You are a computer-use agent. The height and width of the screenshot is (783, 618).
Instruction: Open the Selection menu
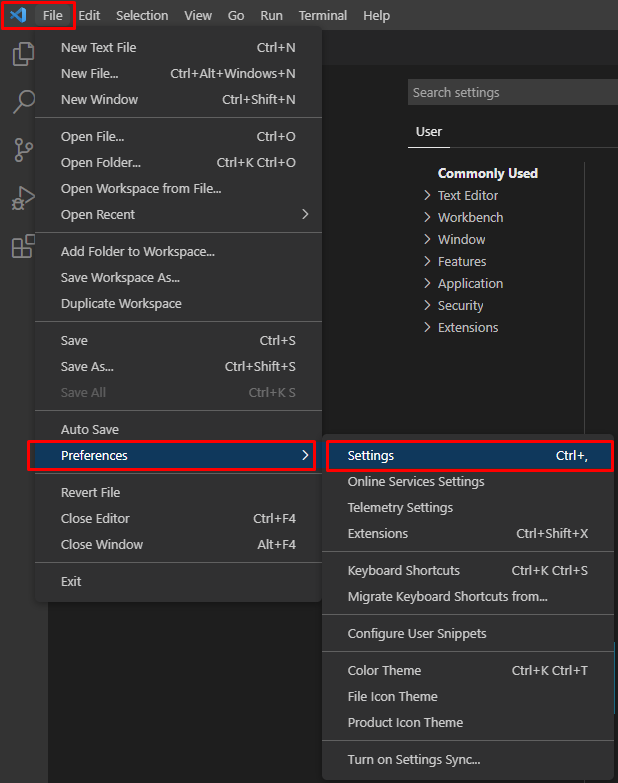pyautogui.click(x=142, y=15)
